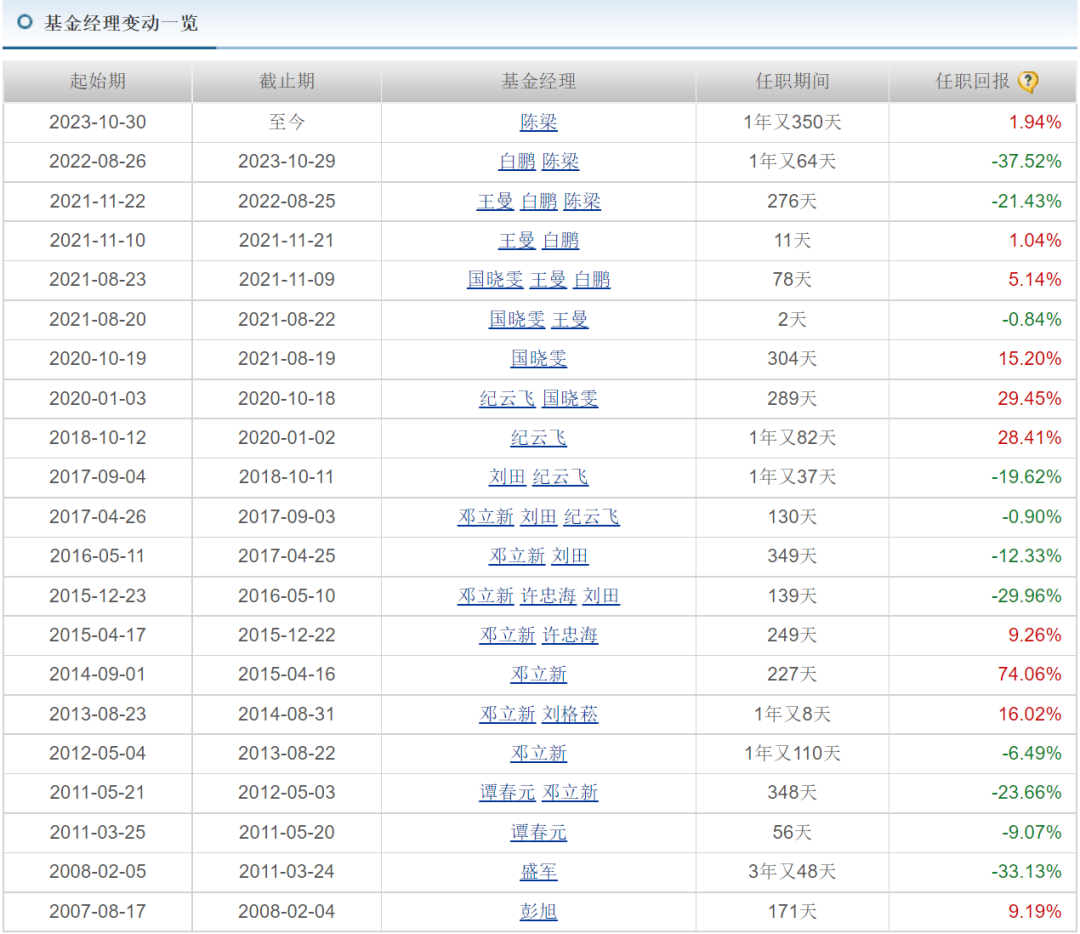This screenshot has width=1080, height=934.
Task: Open 邓立新 link in the 2014-09-01 row
Action: coord(539,674)
